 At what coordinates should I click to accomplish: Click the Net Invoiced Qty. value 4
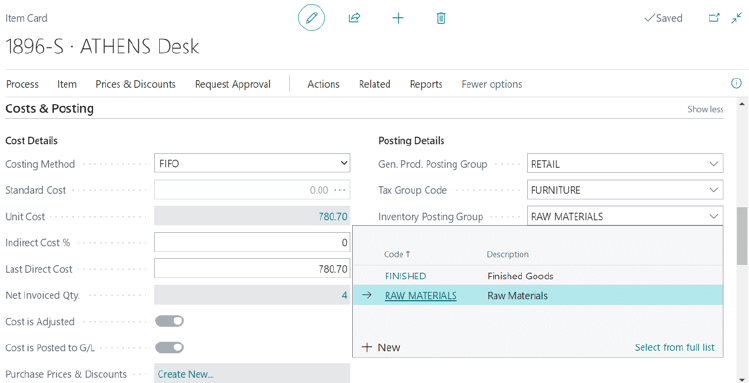(x=344, y=295)
